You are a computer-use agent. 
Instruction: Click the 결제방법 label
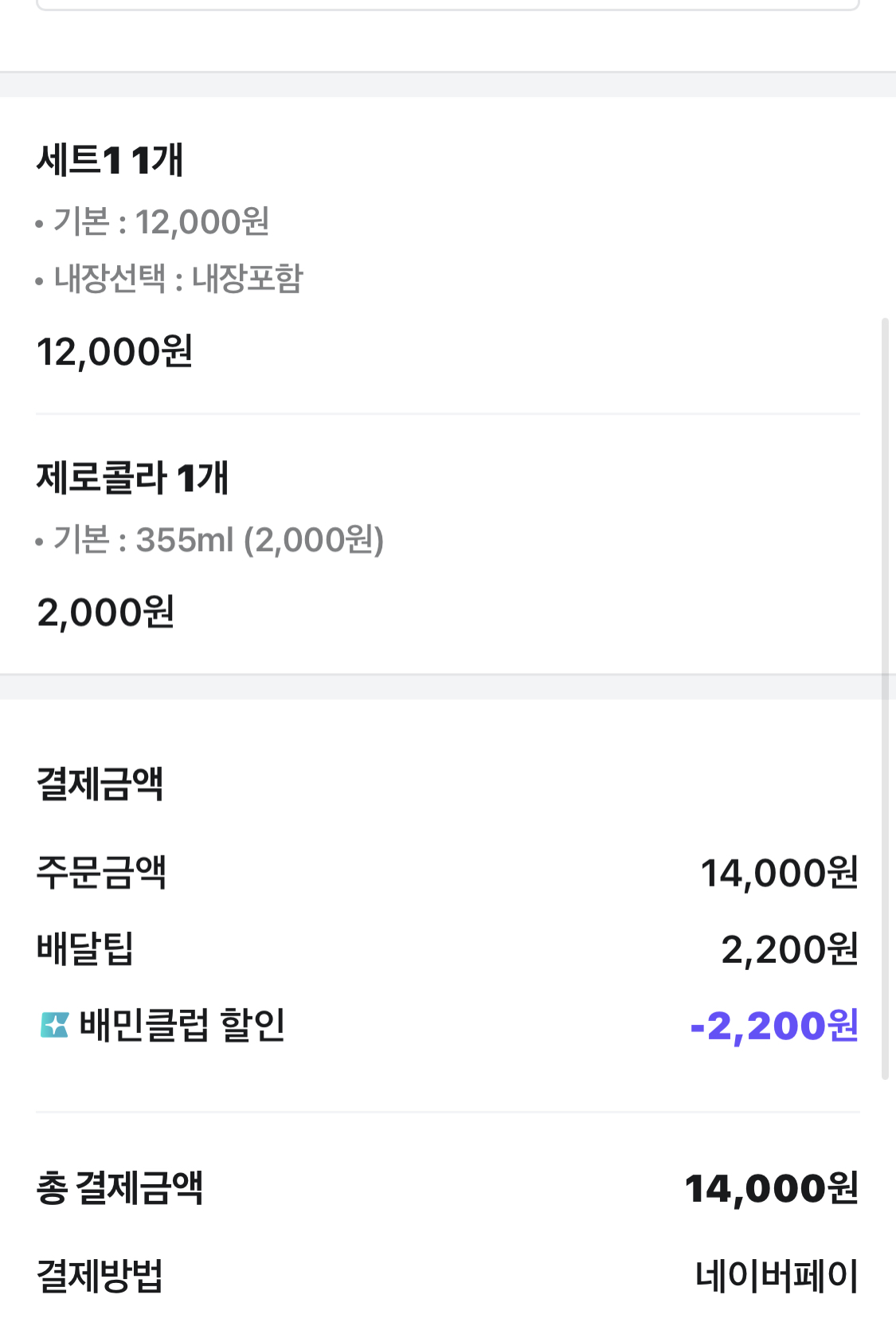(x=100, y=1276)
